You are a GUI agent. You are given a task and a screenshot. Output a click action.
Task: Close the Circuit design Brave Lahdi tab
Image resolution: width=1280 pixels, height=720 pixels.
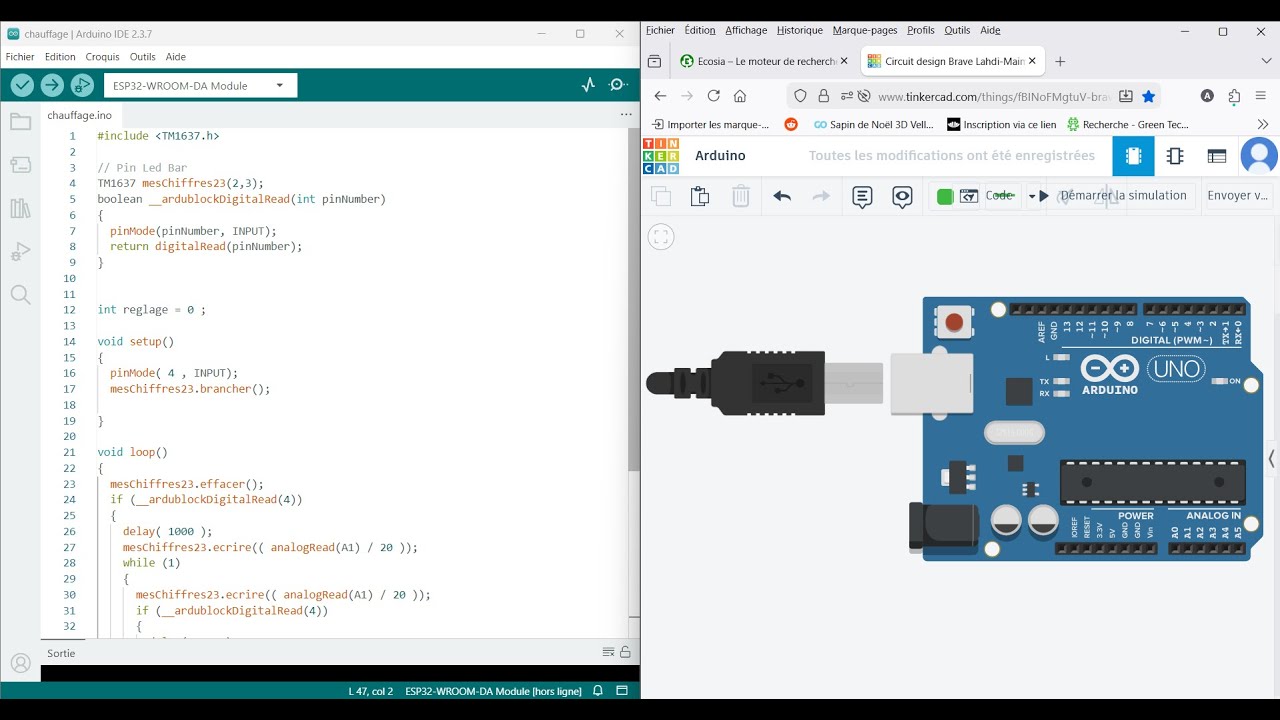[1032, 61]
